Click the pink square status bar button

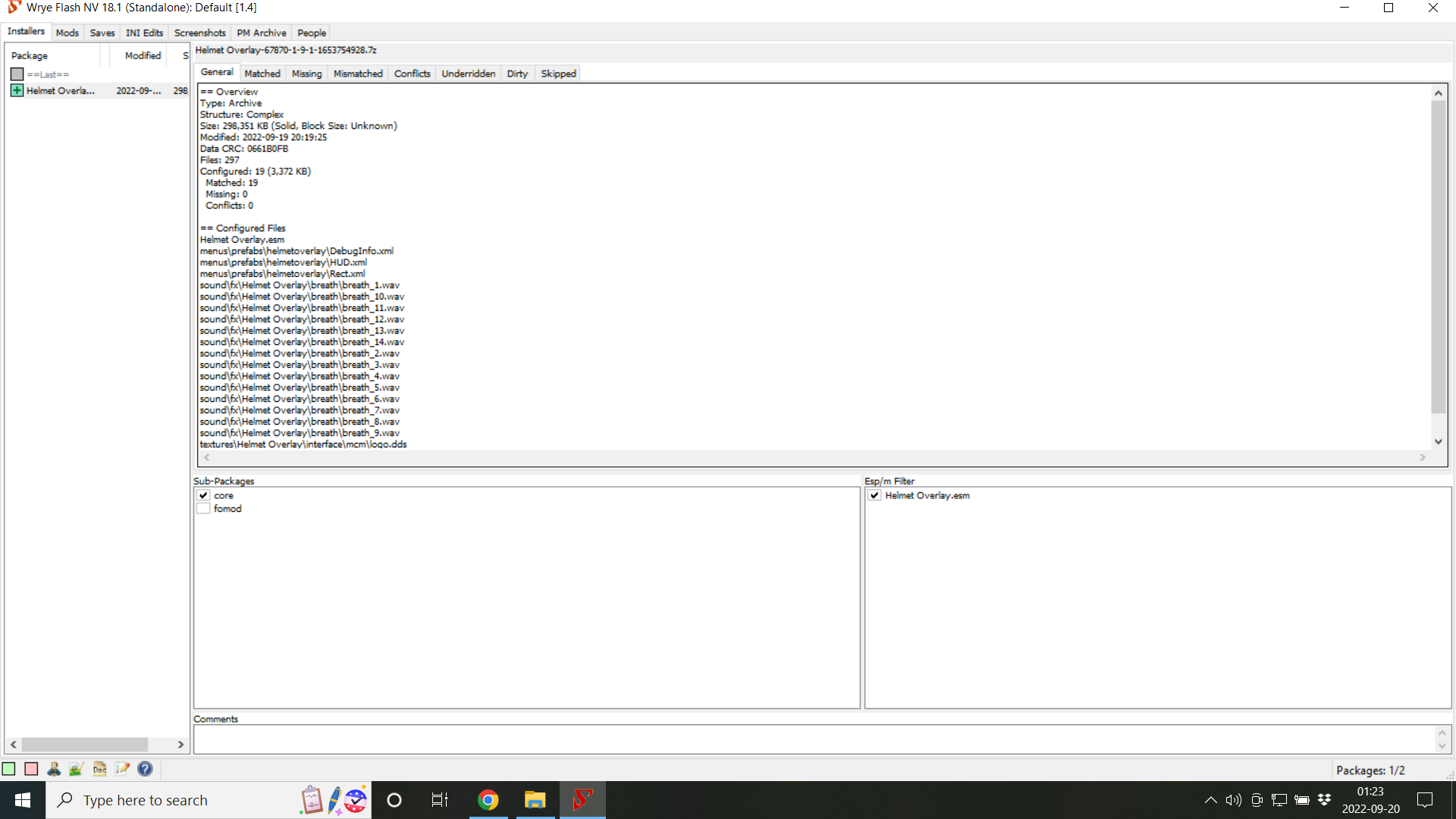31,769
